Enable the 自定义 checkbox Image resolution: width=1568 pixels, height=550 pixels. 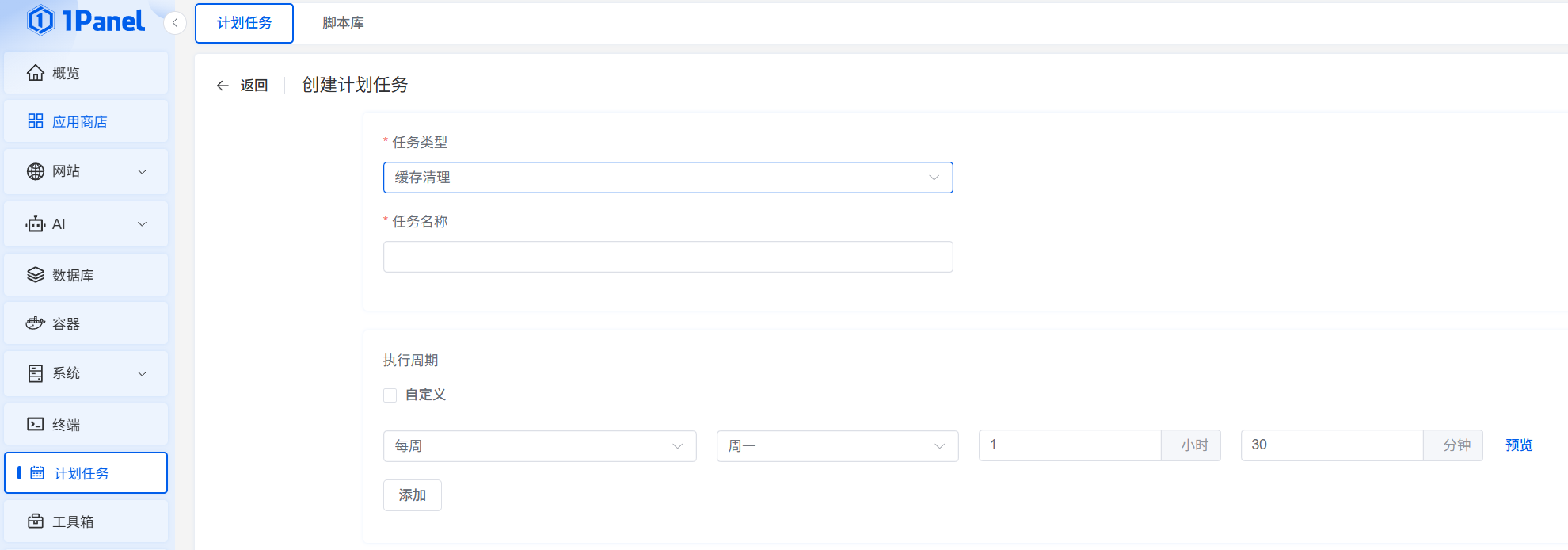pos(390,395)
